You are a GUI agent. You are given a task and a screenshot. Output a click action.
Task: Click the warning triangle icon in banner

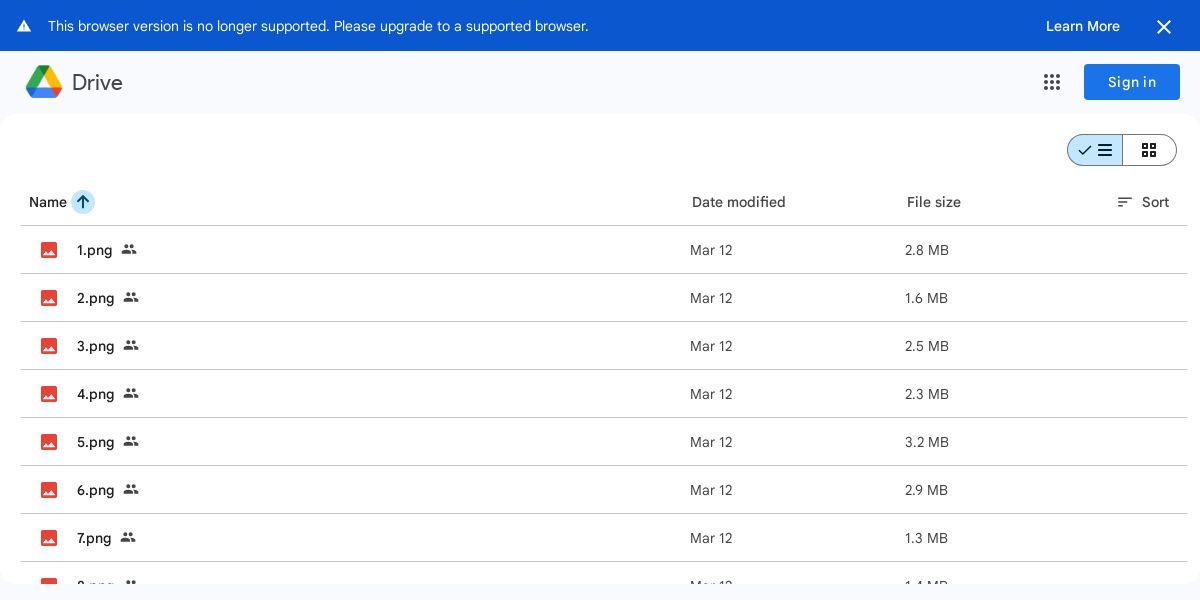pos(24,26)
